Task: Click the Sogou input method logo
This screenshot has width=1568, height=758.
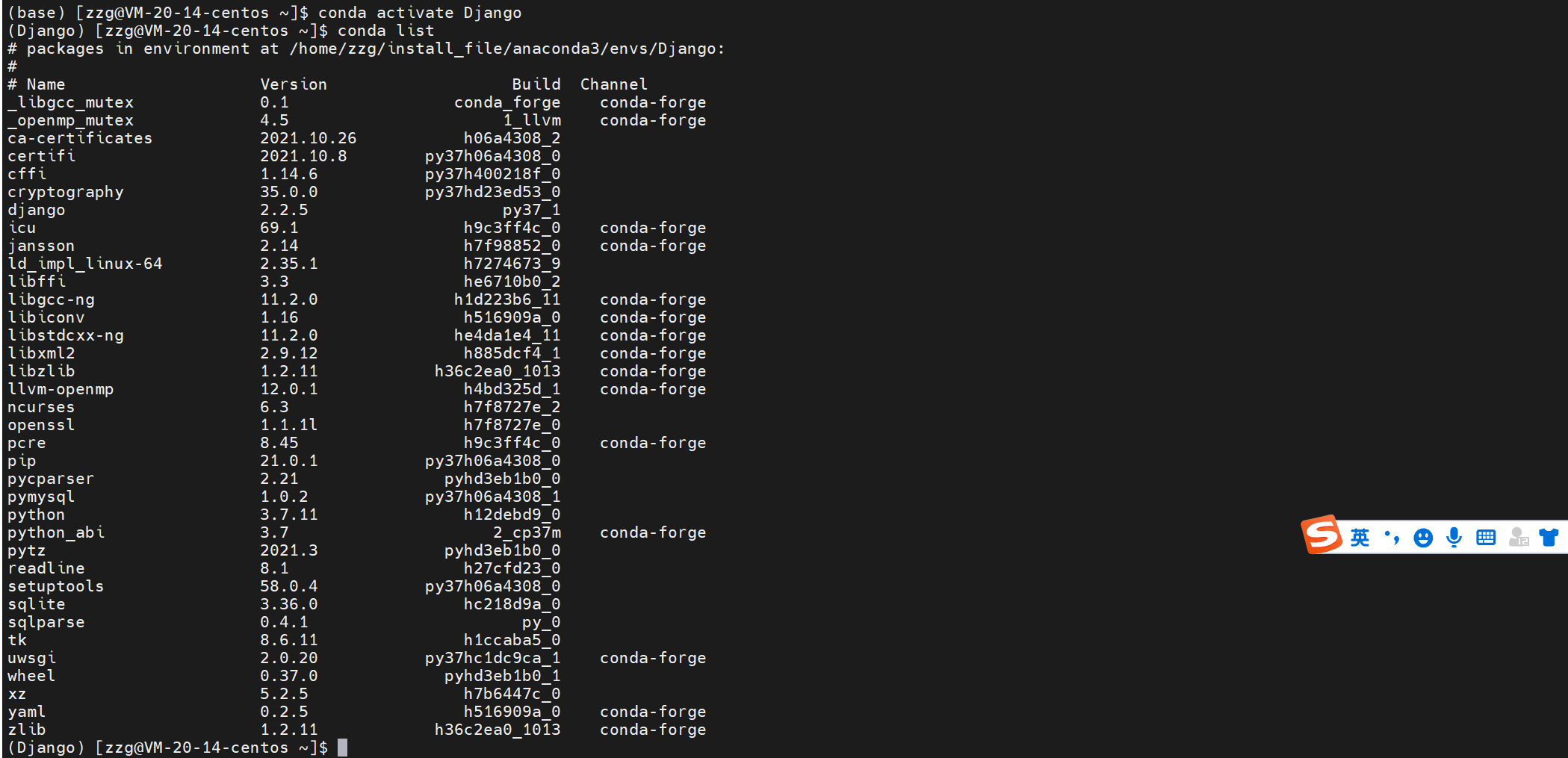Action: tap(1322, 535)
